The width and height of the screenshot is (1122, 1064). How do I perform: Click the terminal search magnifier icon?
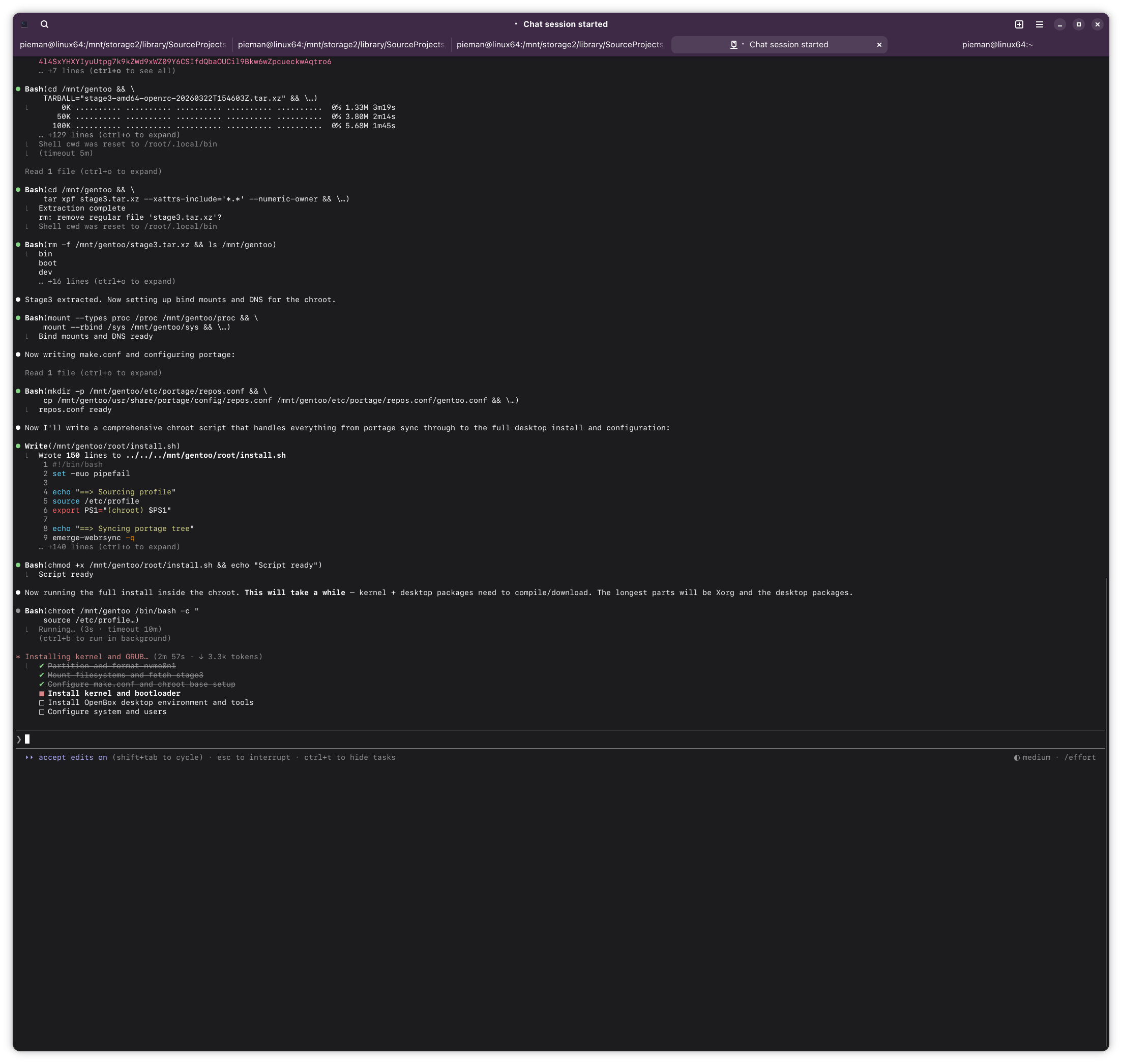44,24
